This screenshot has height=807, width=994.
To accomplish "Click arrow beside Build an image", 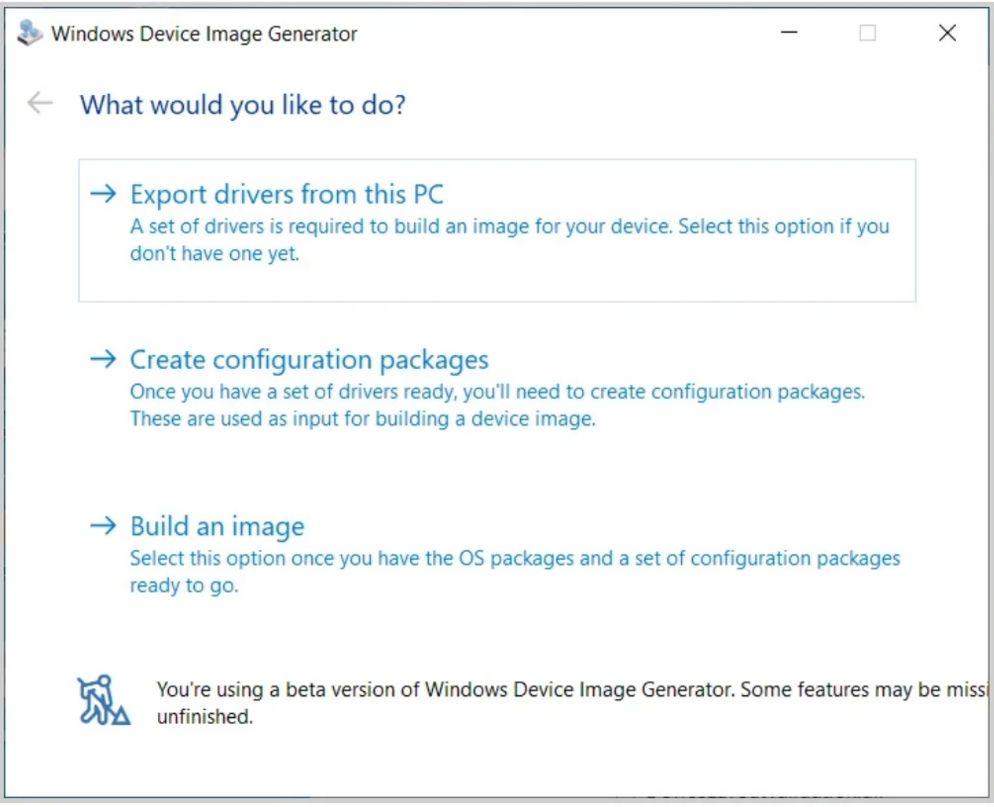I will point(103,525).
